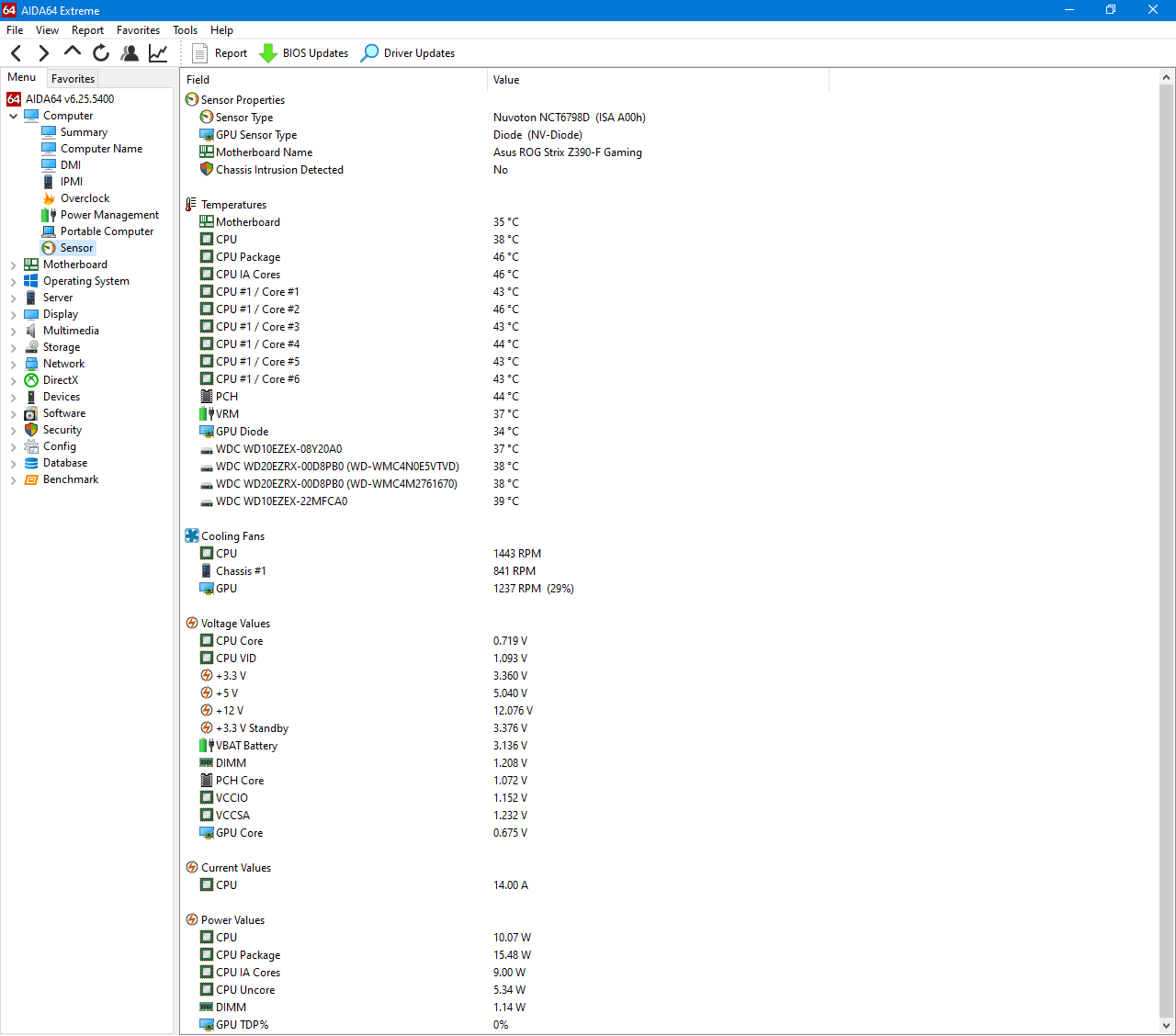Click the Software icon in tree
Screen dimensions: 1176x1036
coord(31,413)
